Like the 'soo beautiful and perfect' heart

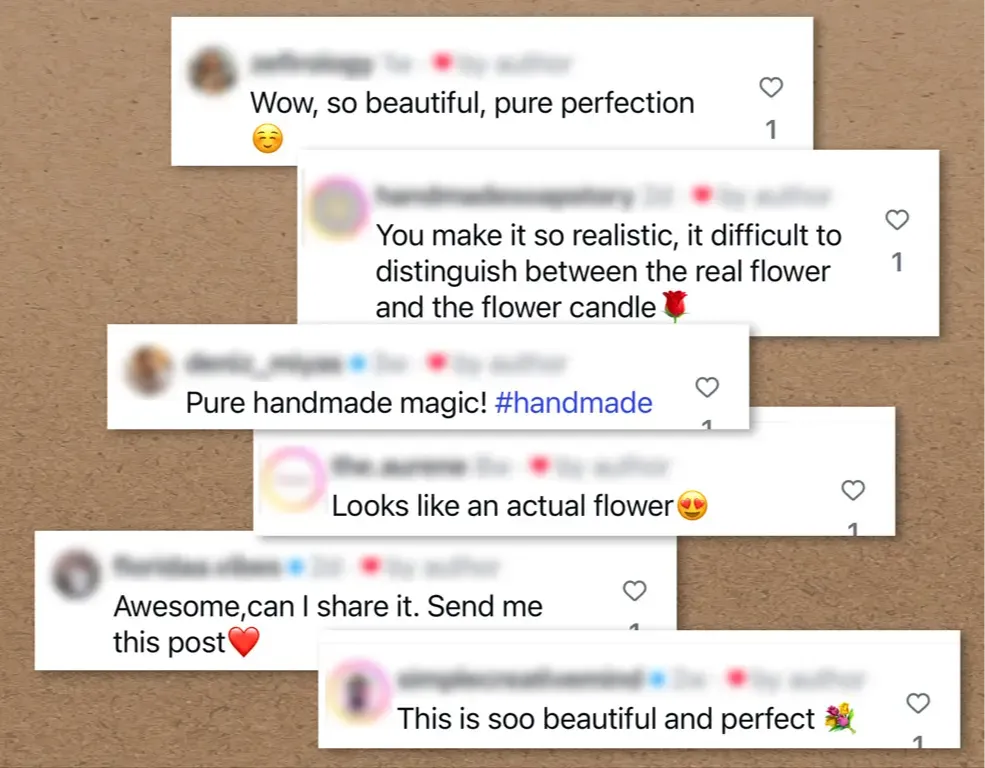918,703
